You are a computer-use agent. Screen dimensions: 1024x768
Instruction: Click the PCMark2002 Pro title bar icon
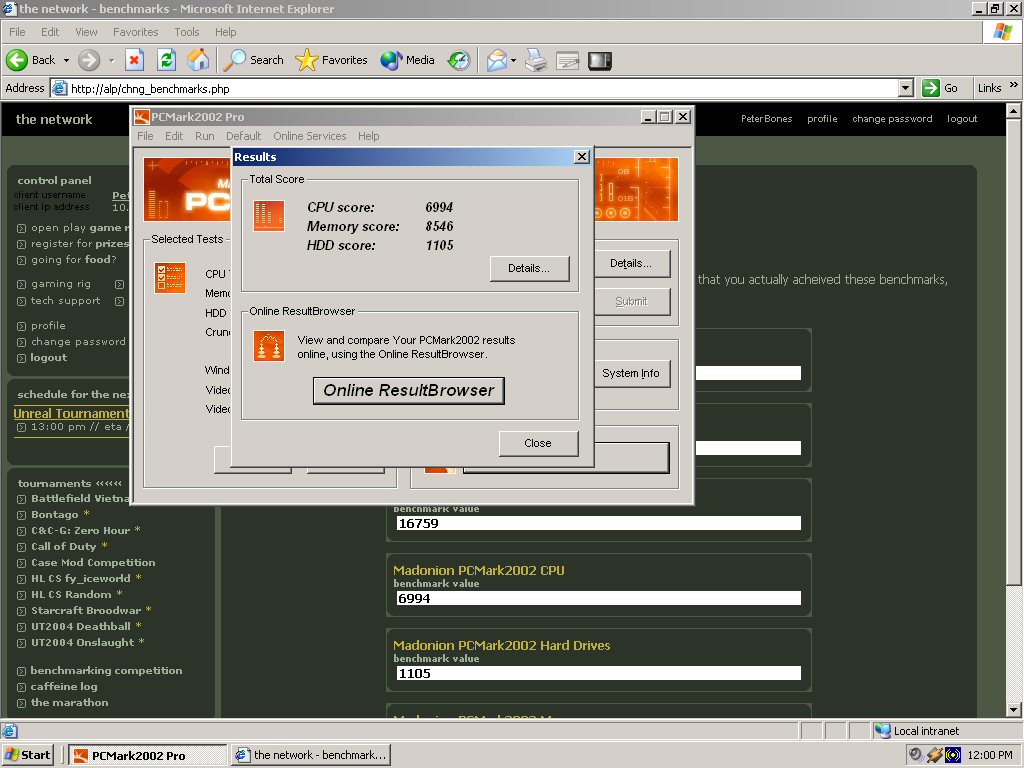pyautogui.click(x=142, y=117)
